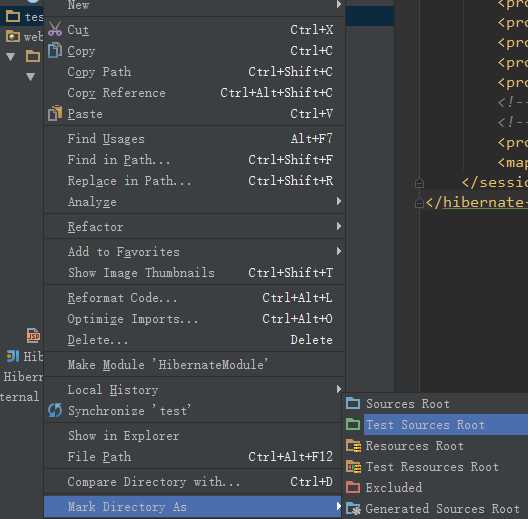Open Replace in Path... dialog
The width and height of the screenshot is (528, 519).
[194, 181]
